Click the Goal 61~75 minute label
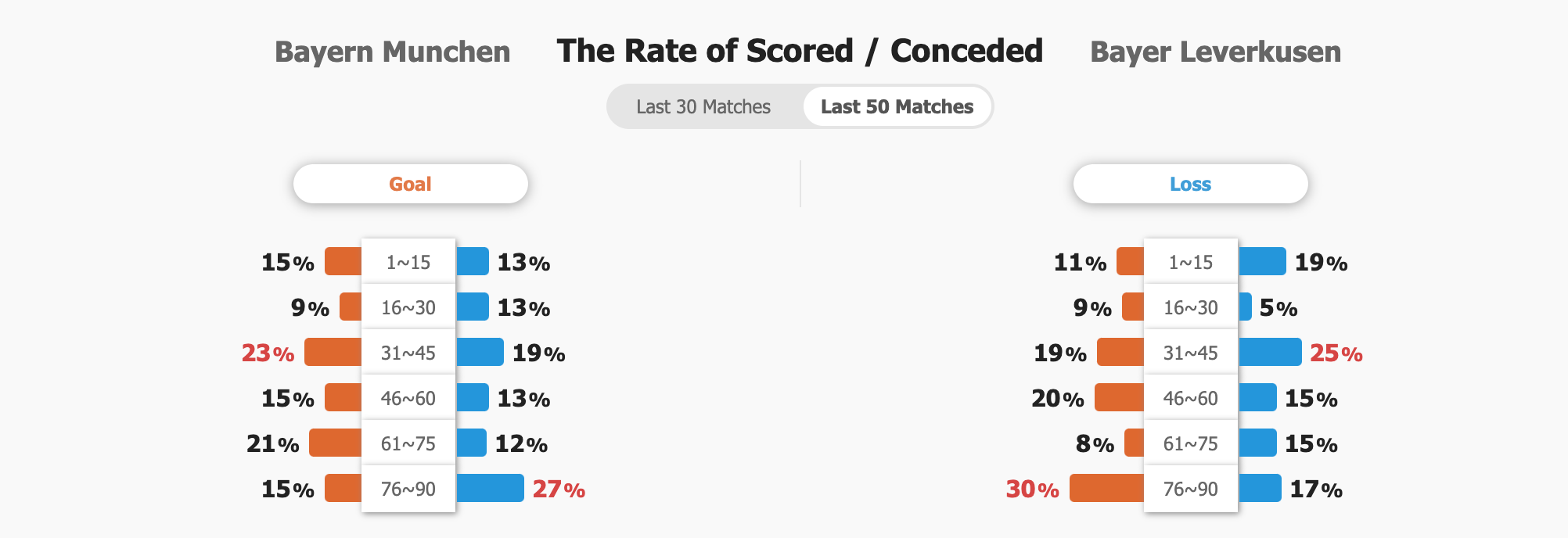The width and height of the screenshot is (1568, 538). coord(408,443)
